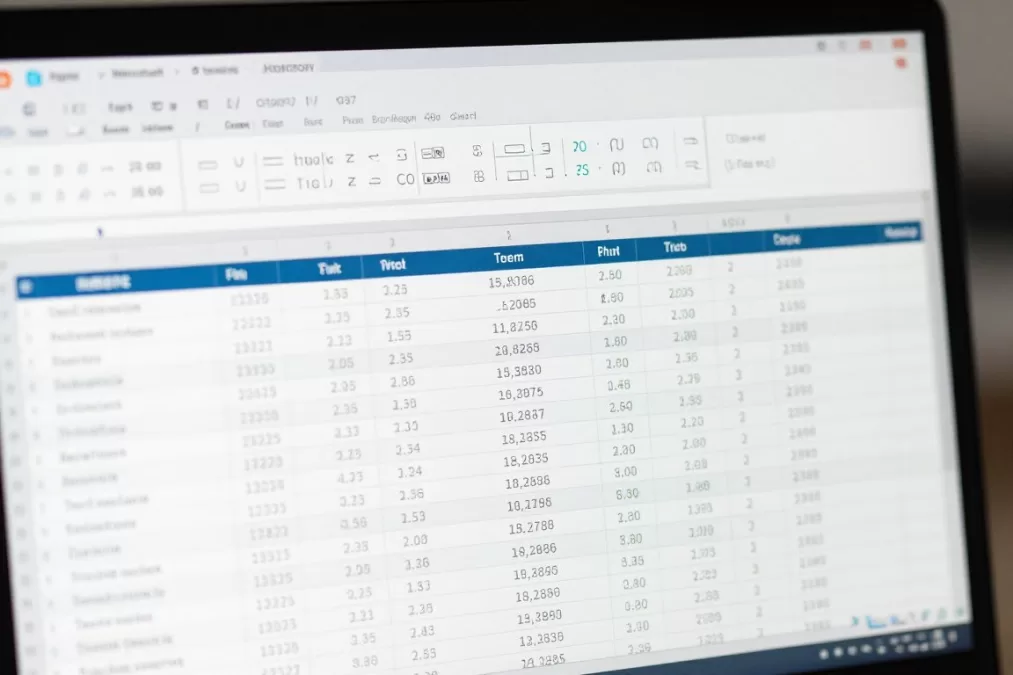Screen dimensions: 1013x675
Task: Select cell '2.60' in Phut column
Action: 620,407
